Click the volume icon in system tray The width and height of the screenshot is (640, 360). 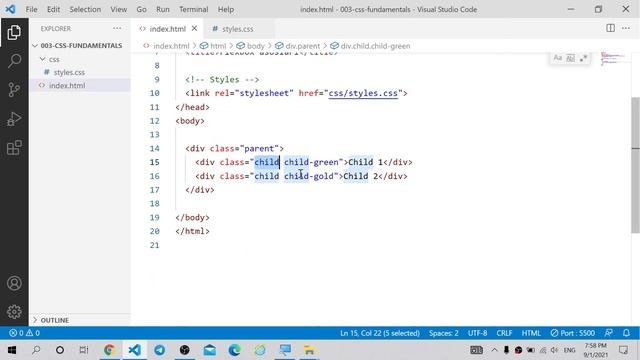point(554,350)
